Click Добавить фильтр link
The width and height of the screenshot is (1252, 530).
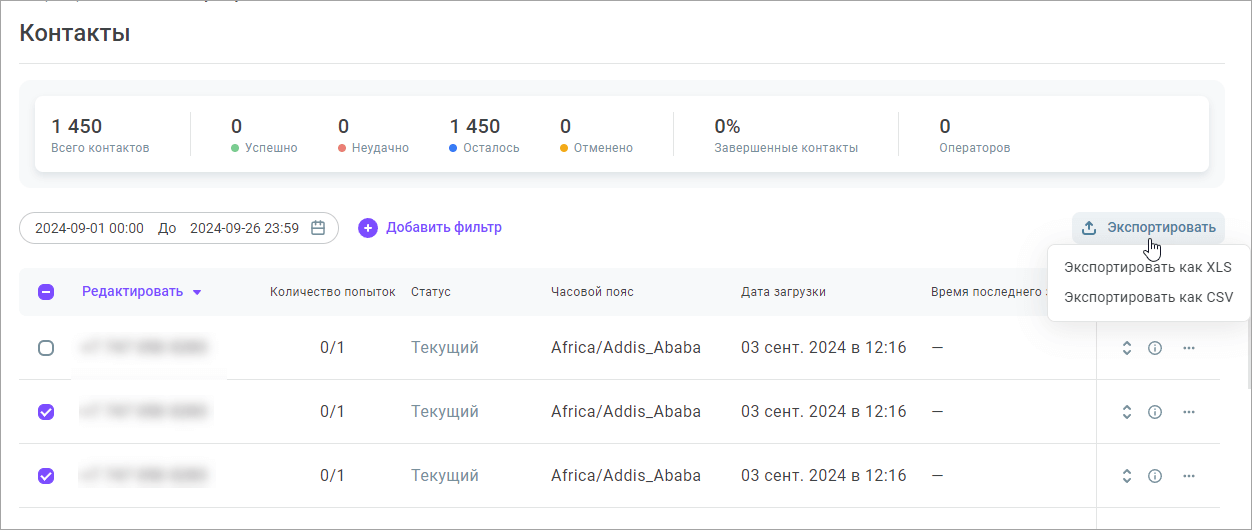444,228
